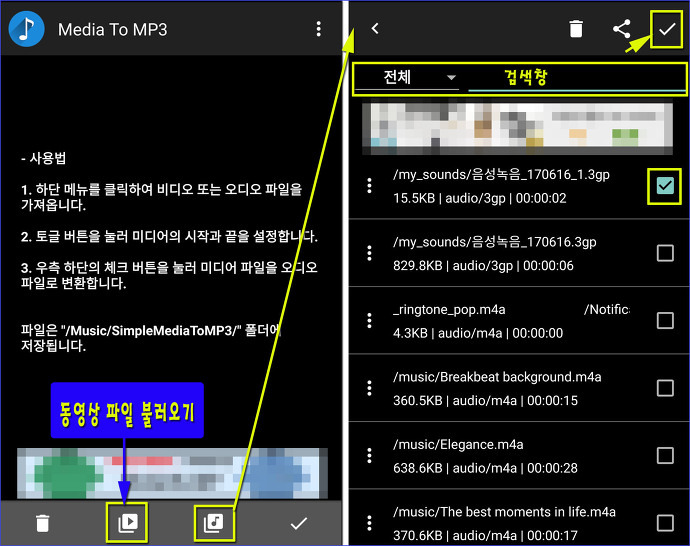The width and height of the screenshot is (690, 546).
Task: Tap the "4.3KB | audio/m4a | 00:00:00" details
Action: 478,333
